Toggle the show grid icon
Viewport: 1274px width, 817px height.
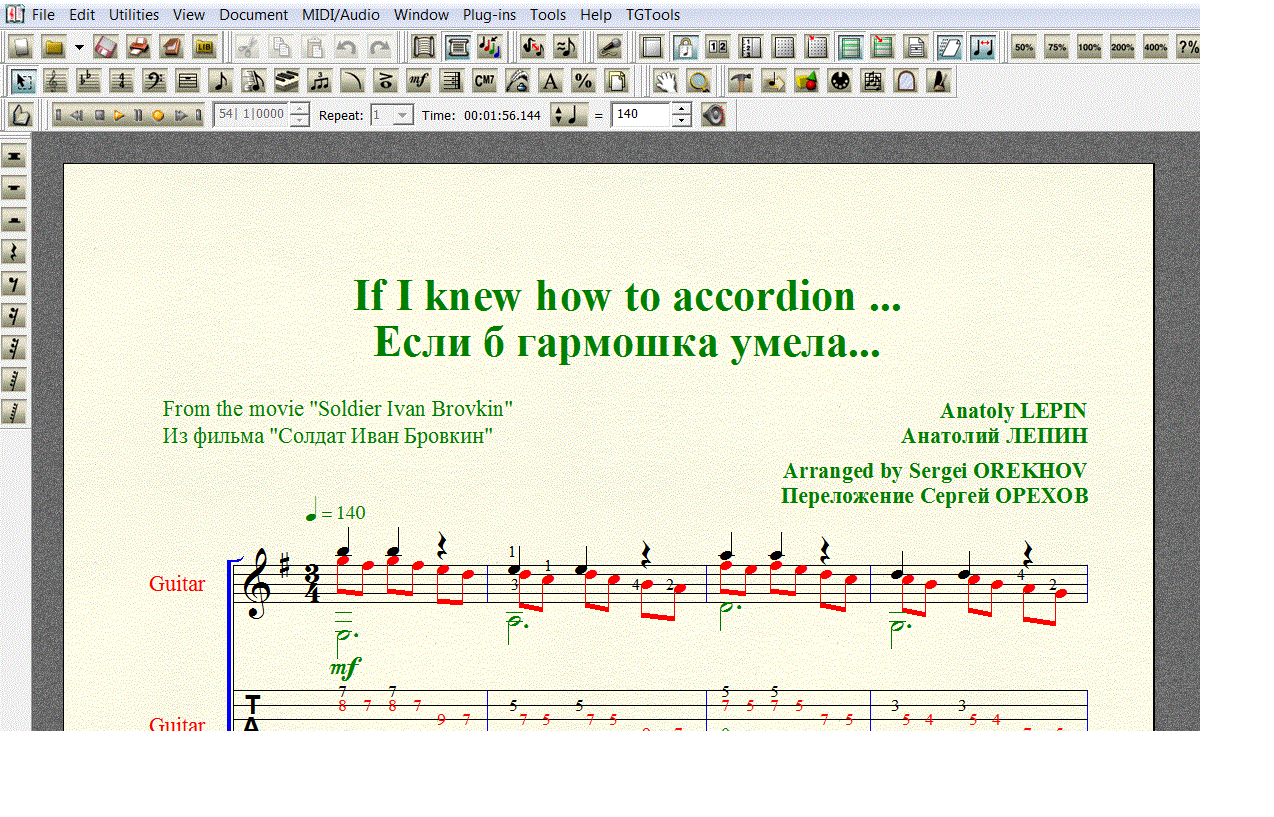pos(784,47)
